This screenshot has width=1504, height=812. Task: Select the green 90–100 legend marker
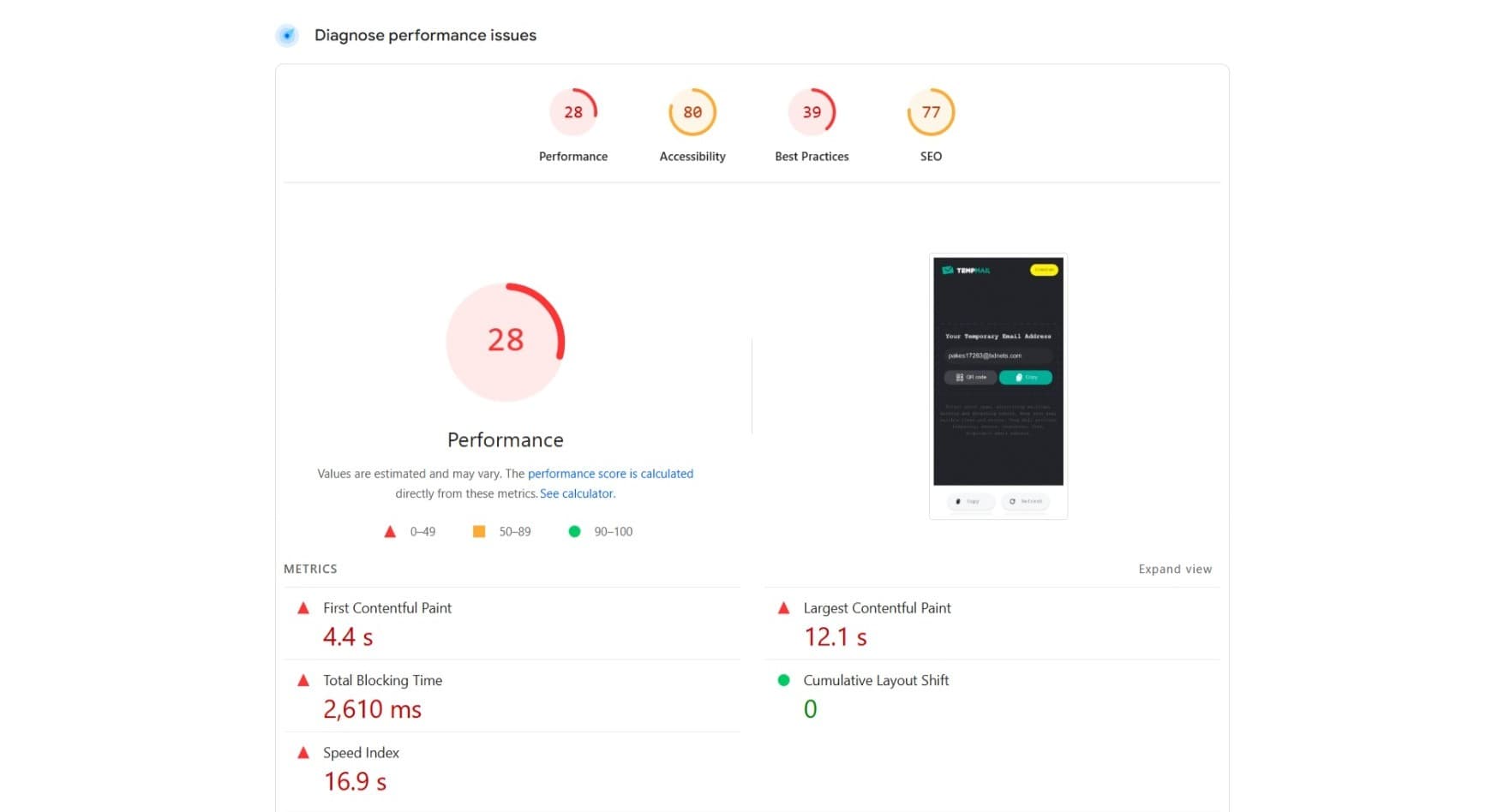575,531
